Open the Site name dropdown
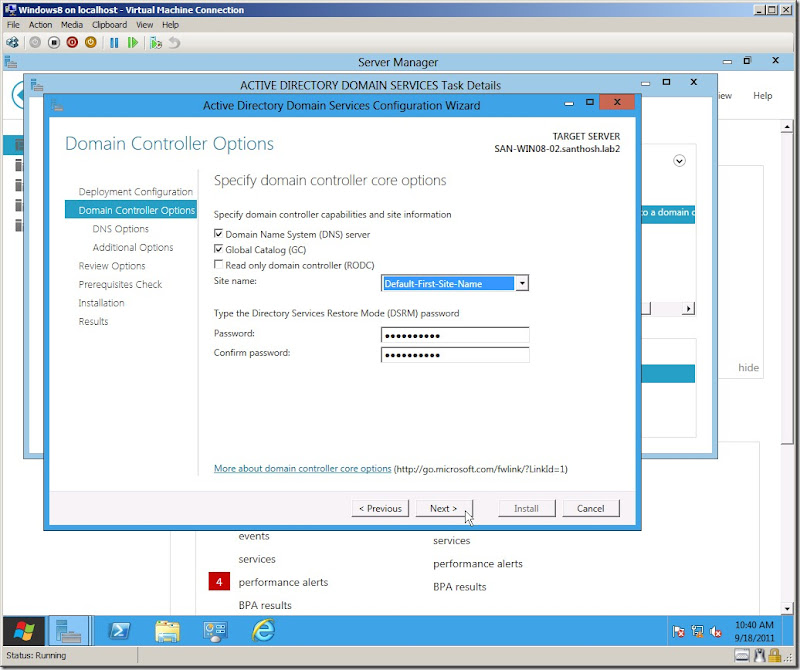800x670 pixels. tap(522, 284)
